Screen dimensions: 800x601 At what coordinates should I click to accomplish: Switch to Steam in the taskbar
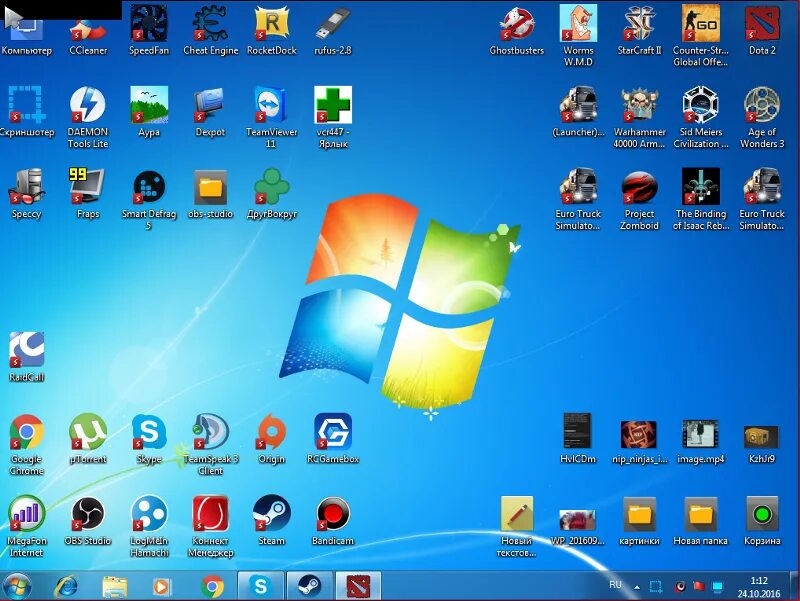(309, 586)
